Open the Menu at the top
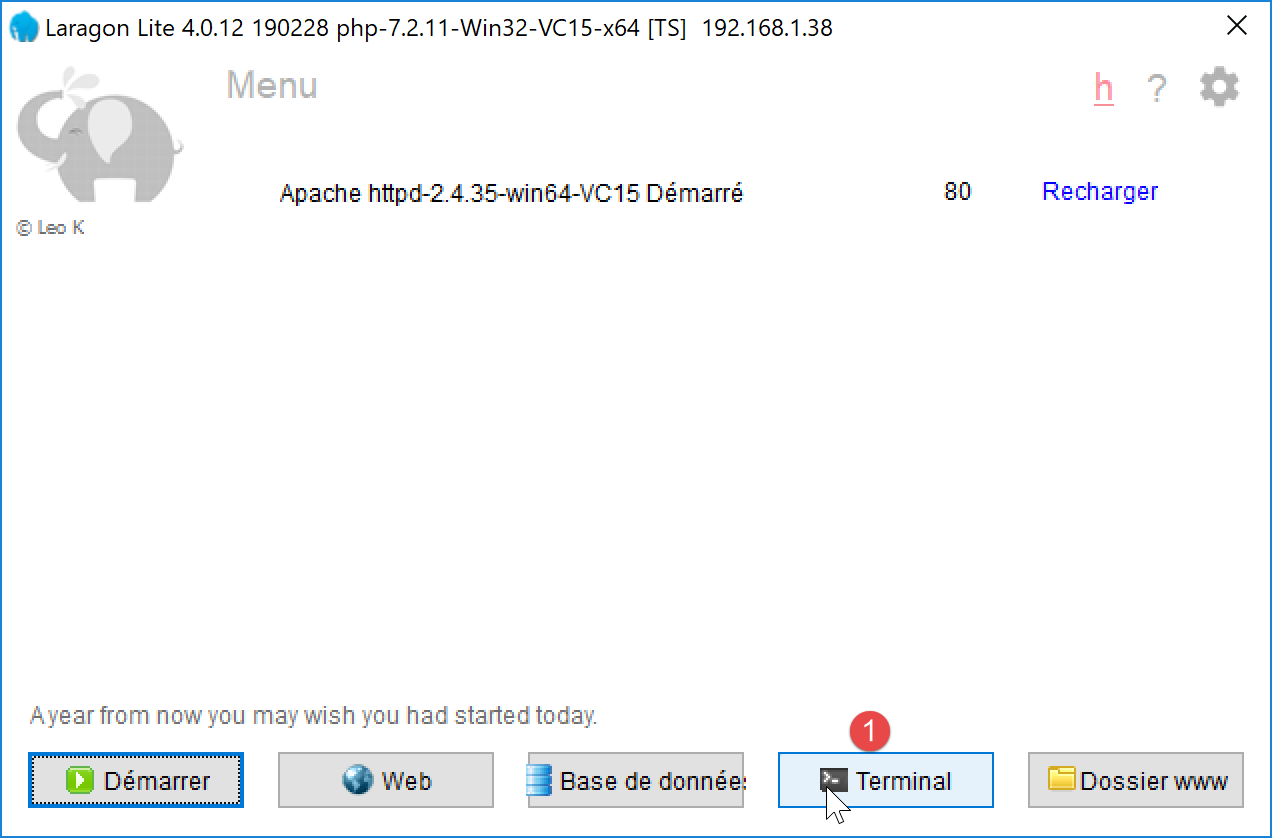The image size is (1272, 838). click(x=272, y=85)
